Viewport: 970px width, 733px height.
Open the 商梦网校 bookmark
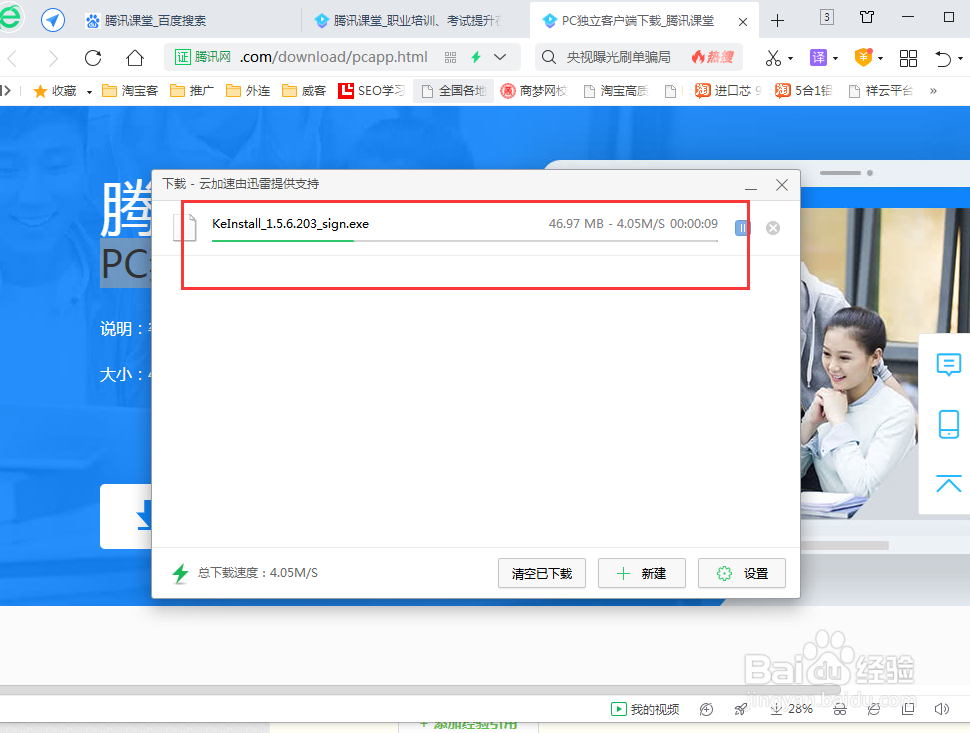(x=534, y=91)
